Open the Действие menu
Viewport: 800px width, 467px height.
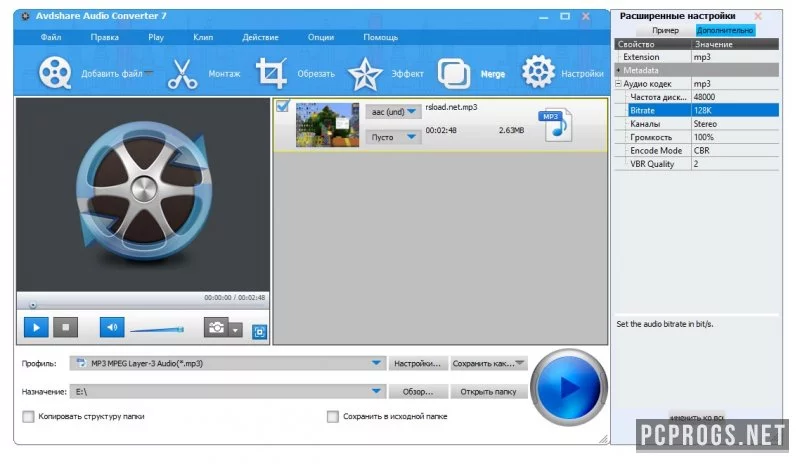click(260, 37)
